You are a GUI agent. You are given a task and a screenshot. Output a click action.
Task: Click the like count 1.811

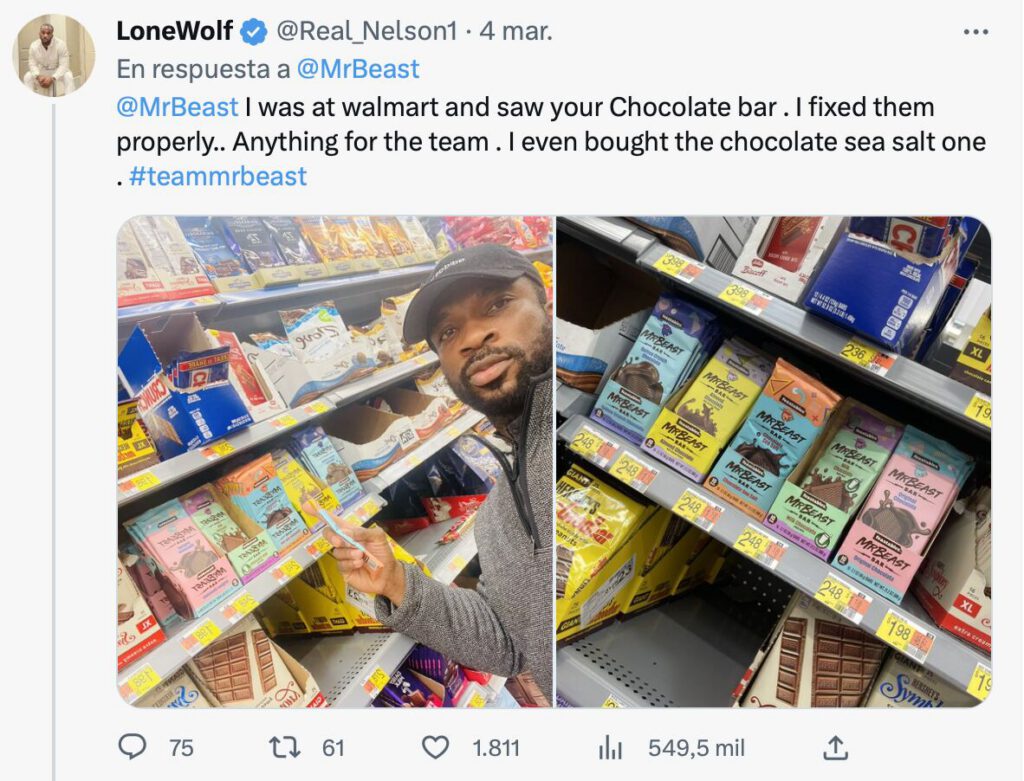point(497,747)
